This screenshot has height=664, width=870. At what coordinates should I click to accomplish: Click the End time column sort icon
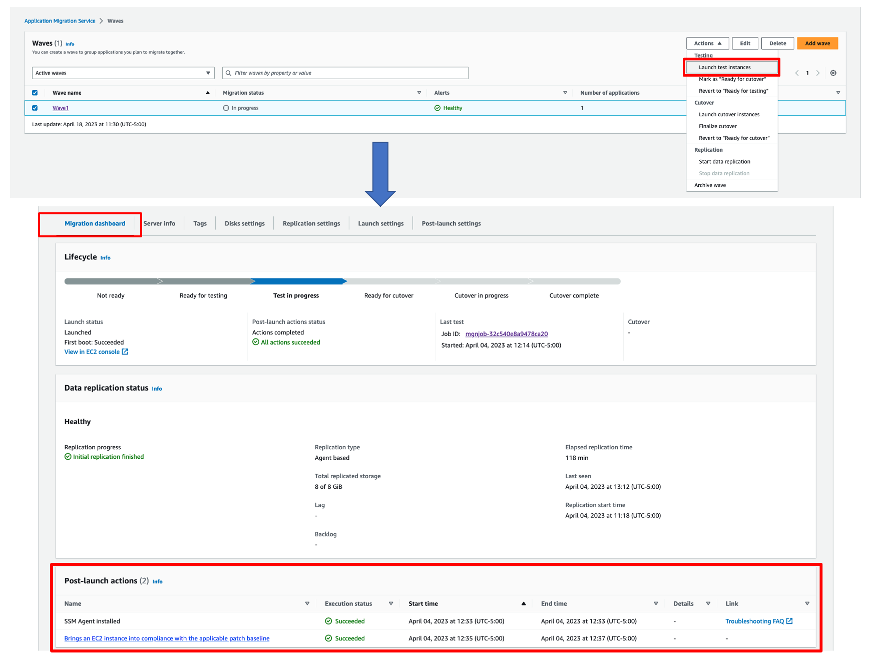(x=655, y=604)
